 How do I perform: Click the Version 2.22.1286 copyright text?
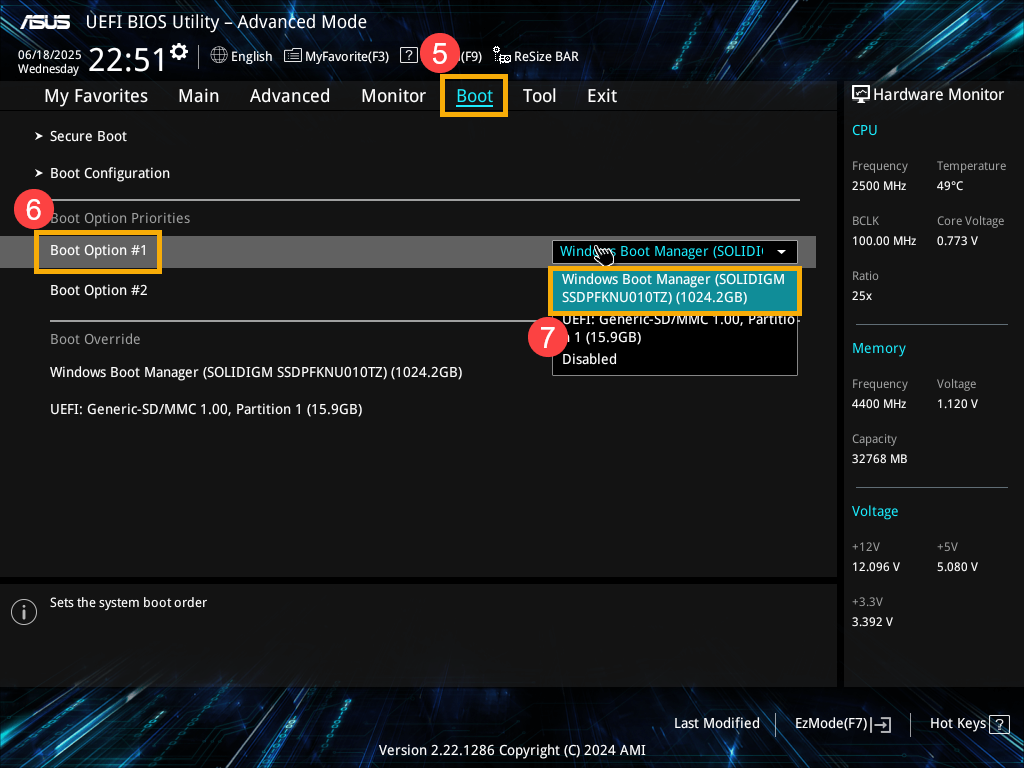[512, 750]
